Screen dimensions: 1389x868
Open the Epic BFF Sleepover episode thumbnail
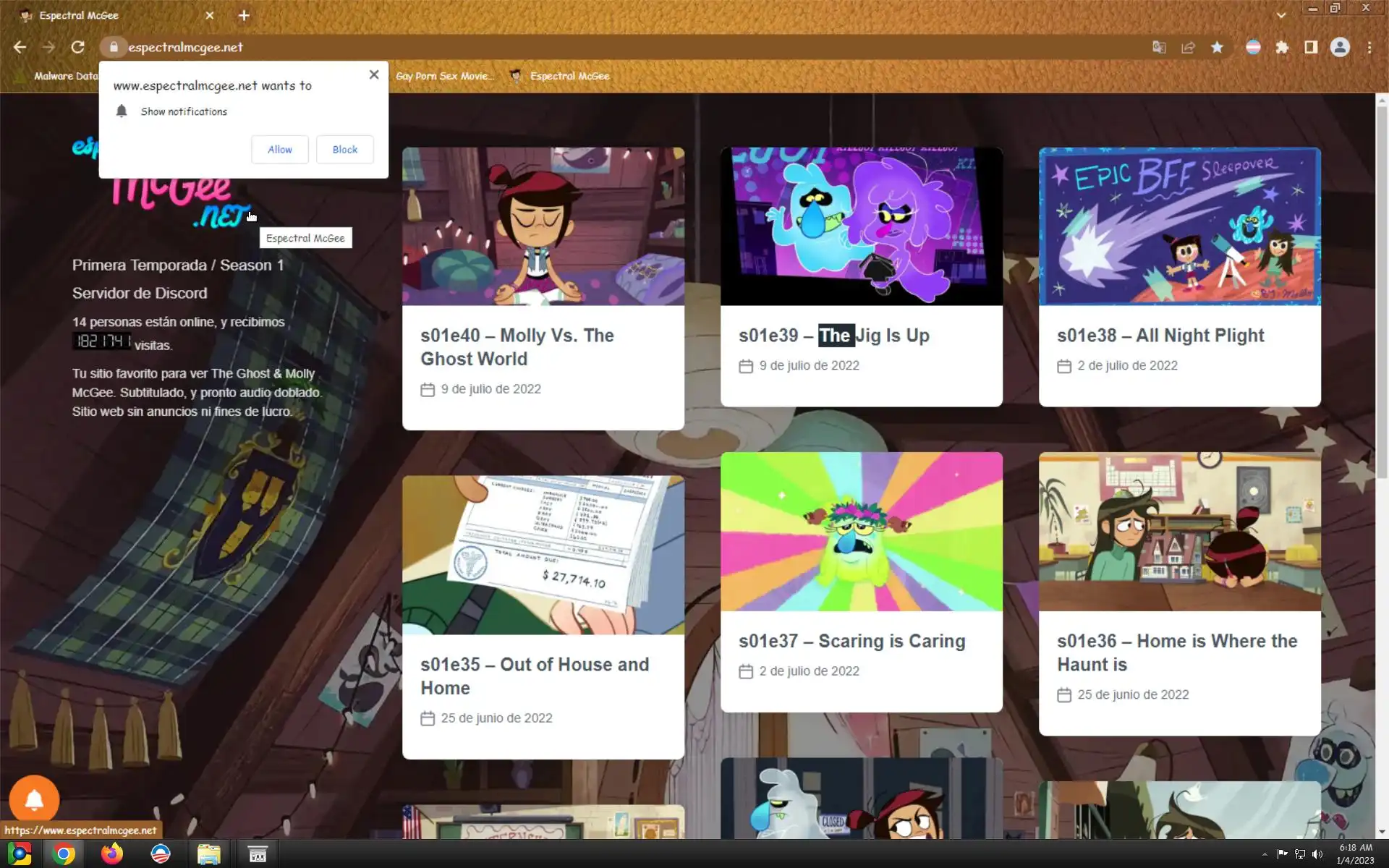click(1179, 226)
